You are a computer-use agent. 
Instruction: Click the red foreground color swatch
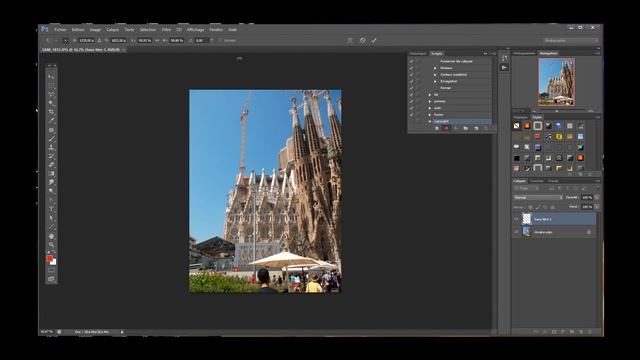49,258
